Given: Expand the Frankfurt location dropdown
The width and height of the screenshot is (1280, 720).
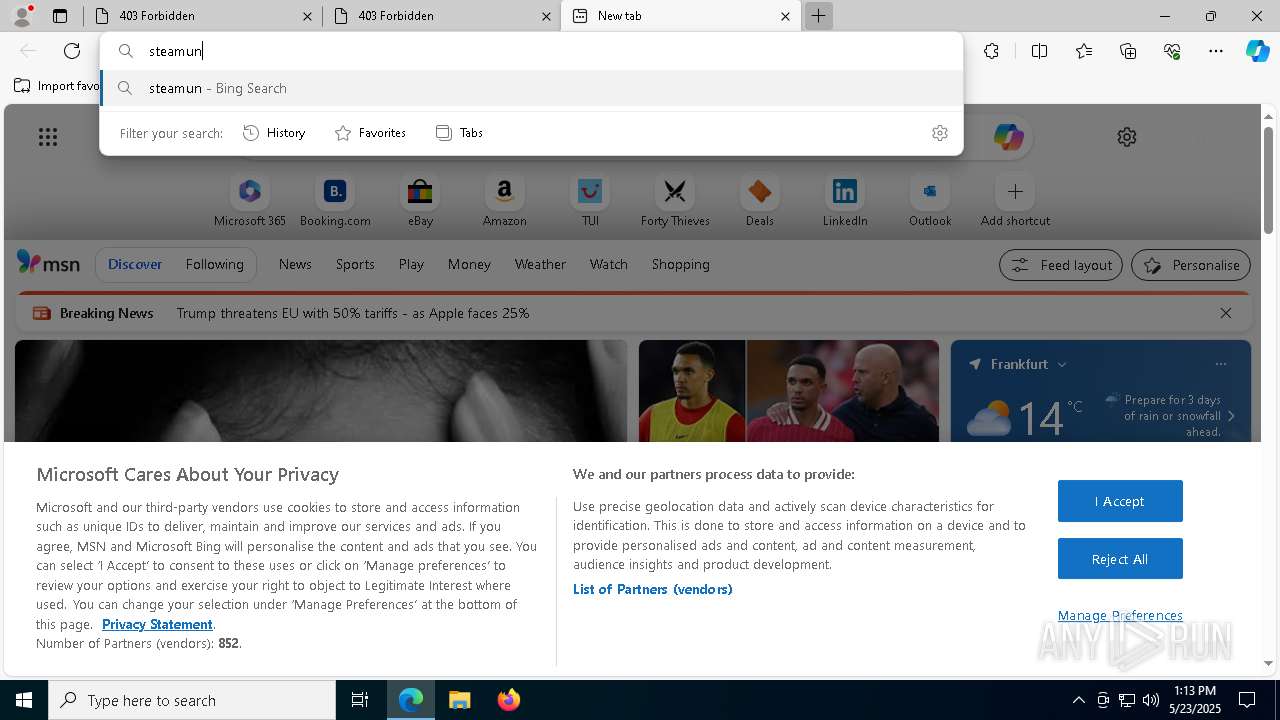Looking at the screenshot, I should point(1062,365).
